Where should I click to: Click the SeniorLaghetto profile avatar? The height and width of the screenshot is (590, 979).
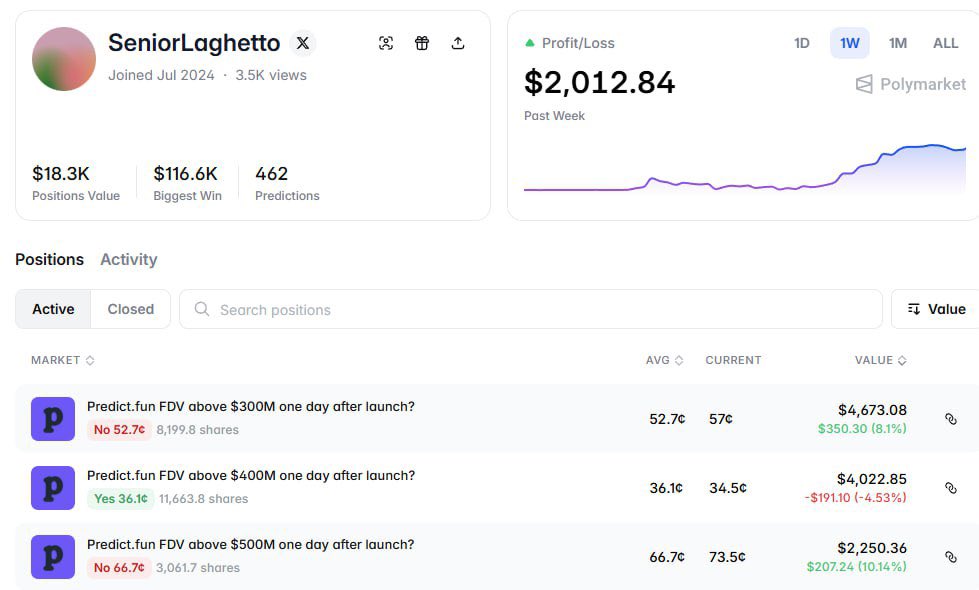coord(64,59)
